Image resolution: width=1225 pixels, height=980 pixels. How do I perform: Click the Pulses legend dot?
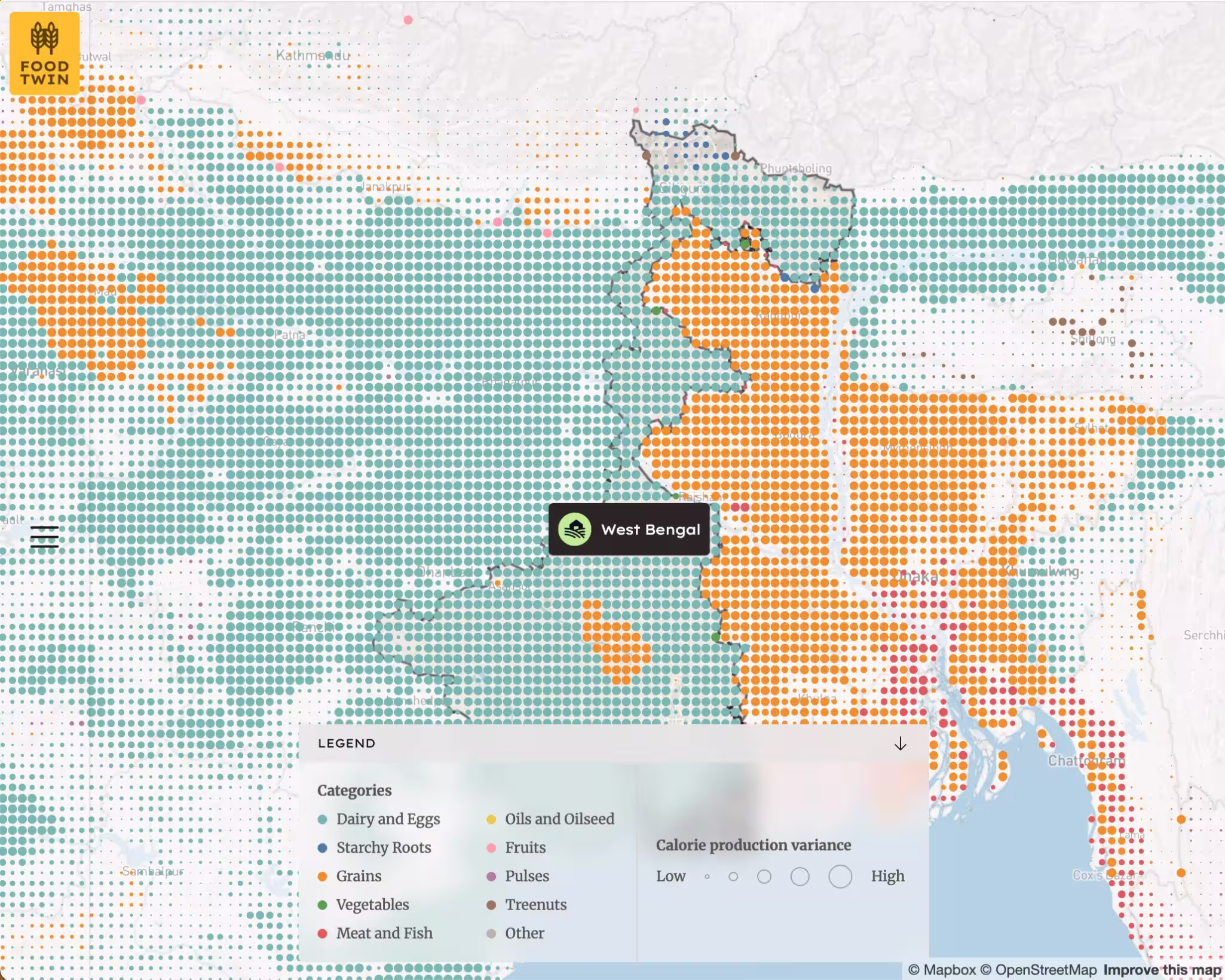(491, 876)
